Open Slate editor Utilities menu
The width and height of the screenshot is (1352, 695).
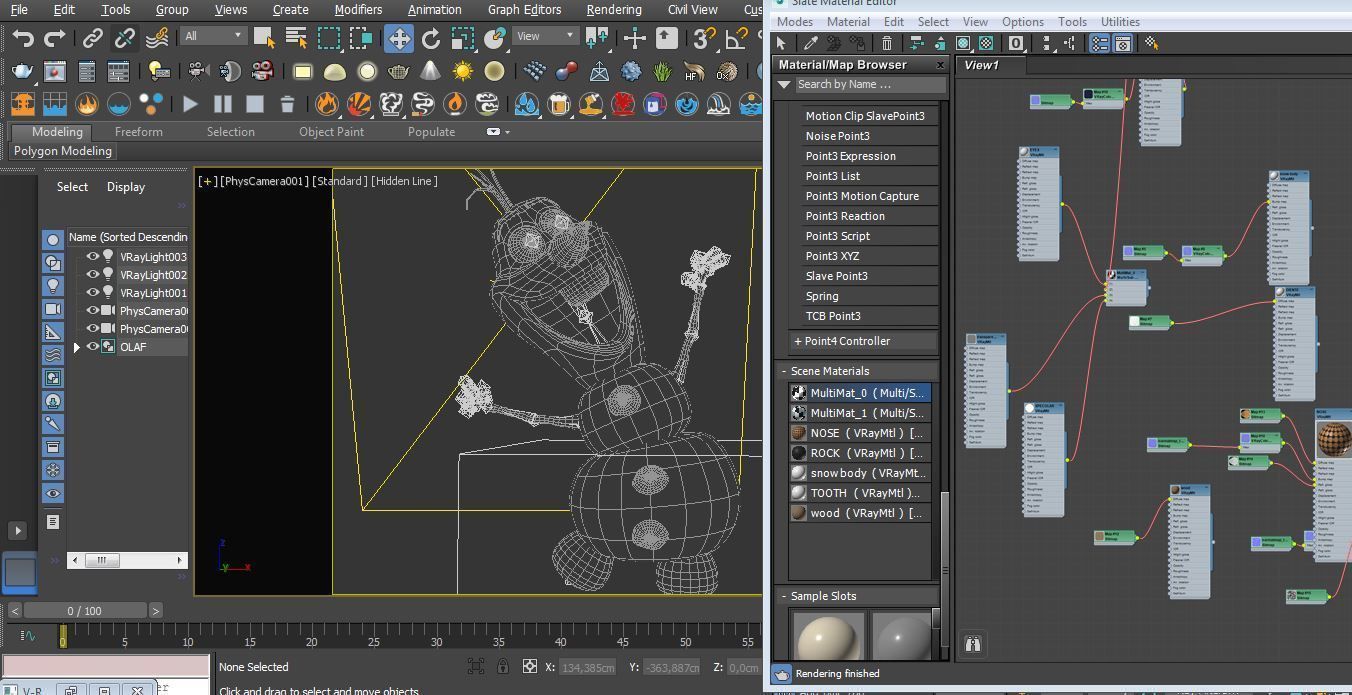1120,22
